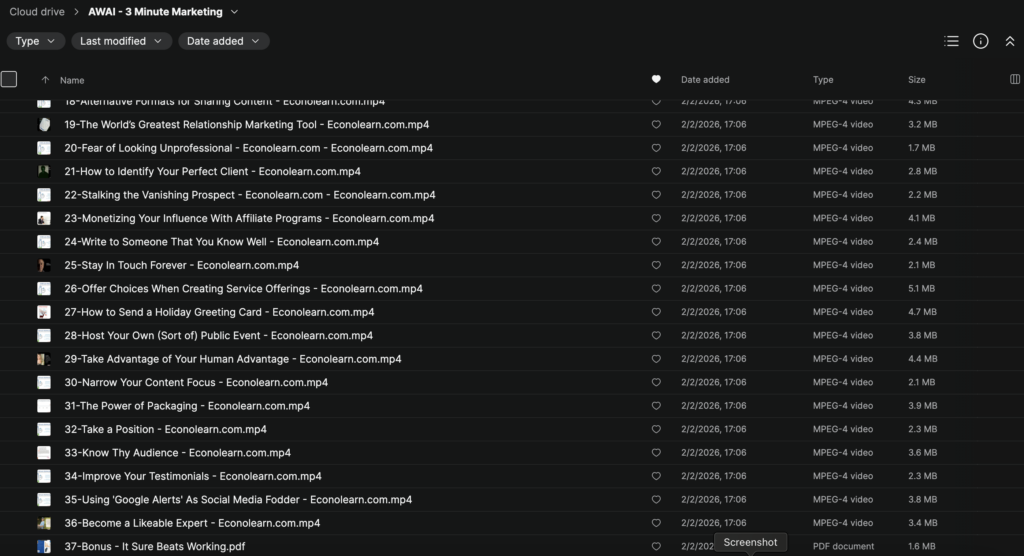Click heart icon for 25-Stay In Touch Forever
Viewport: 1024px width, 556px height.
656,265
